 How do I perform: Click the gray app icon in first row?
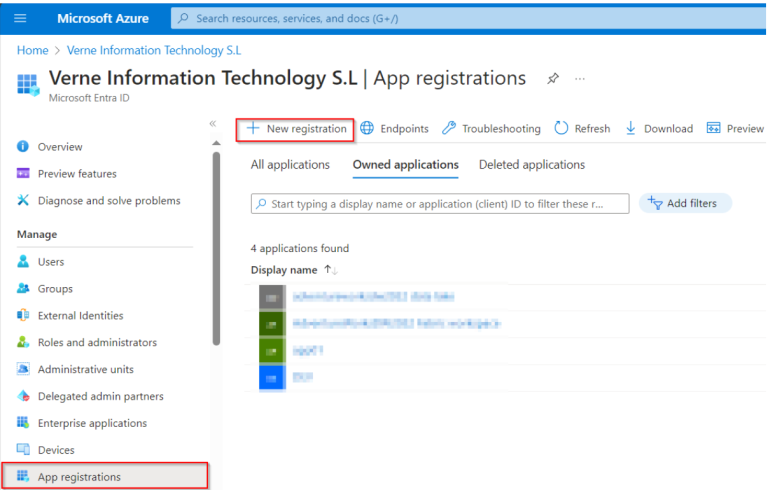pos(272,297)
